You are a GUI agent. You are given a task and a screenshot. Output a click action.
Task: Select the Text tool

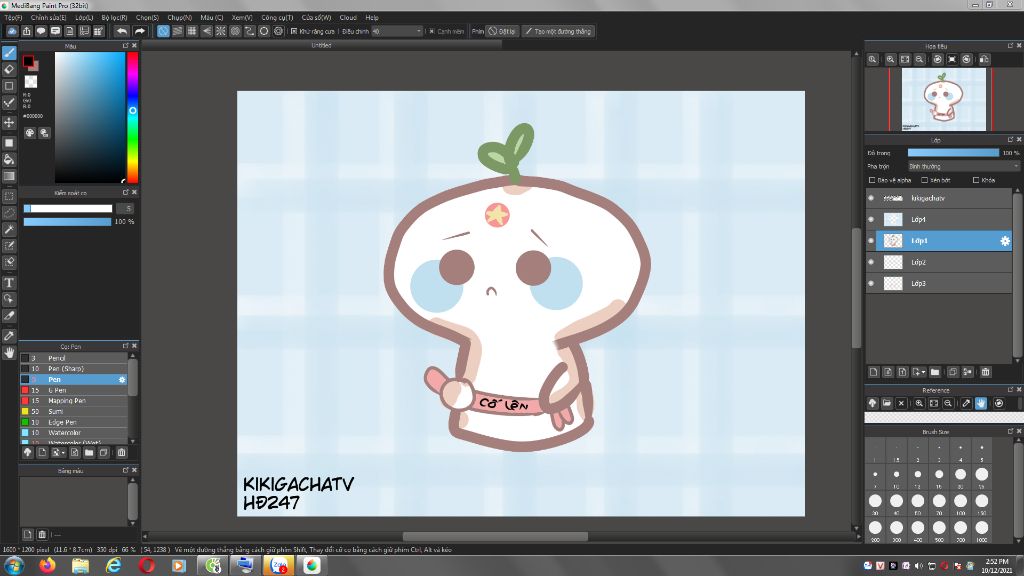click(x=9, y=283)
